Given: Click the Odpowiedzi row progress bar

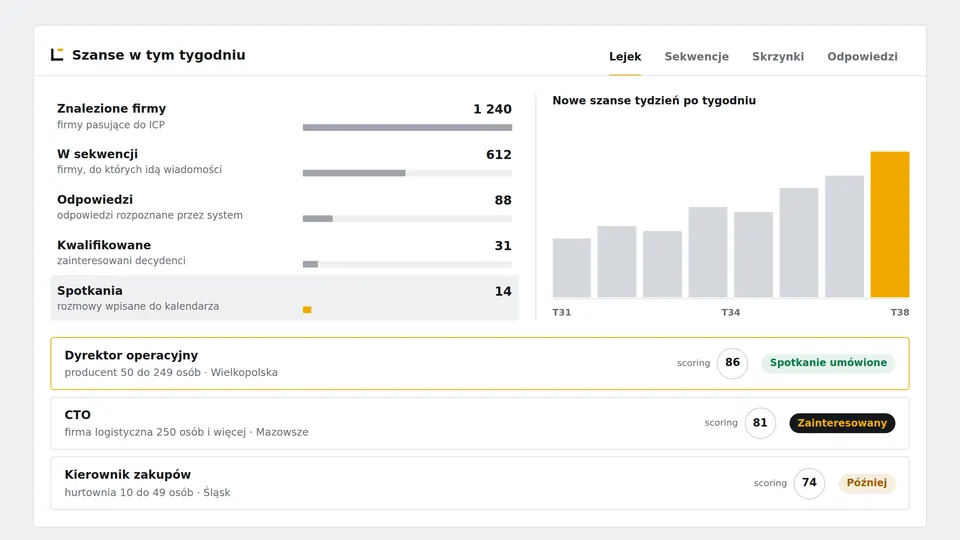Looking at the screenshot, I should (x=407, y=219).
